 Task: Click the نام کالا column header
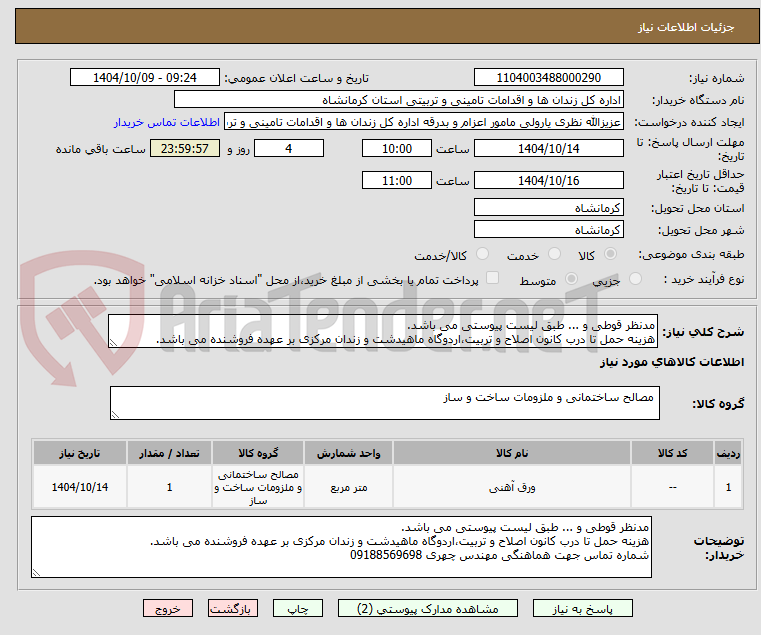[x=512, y=453]
